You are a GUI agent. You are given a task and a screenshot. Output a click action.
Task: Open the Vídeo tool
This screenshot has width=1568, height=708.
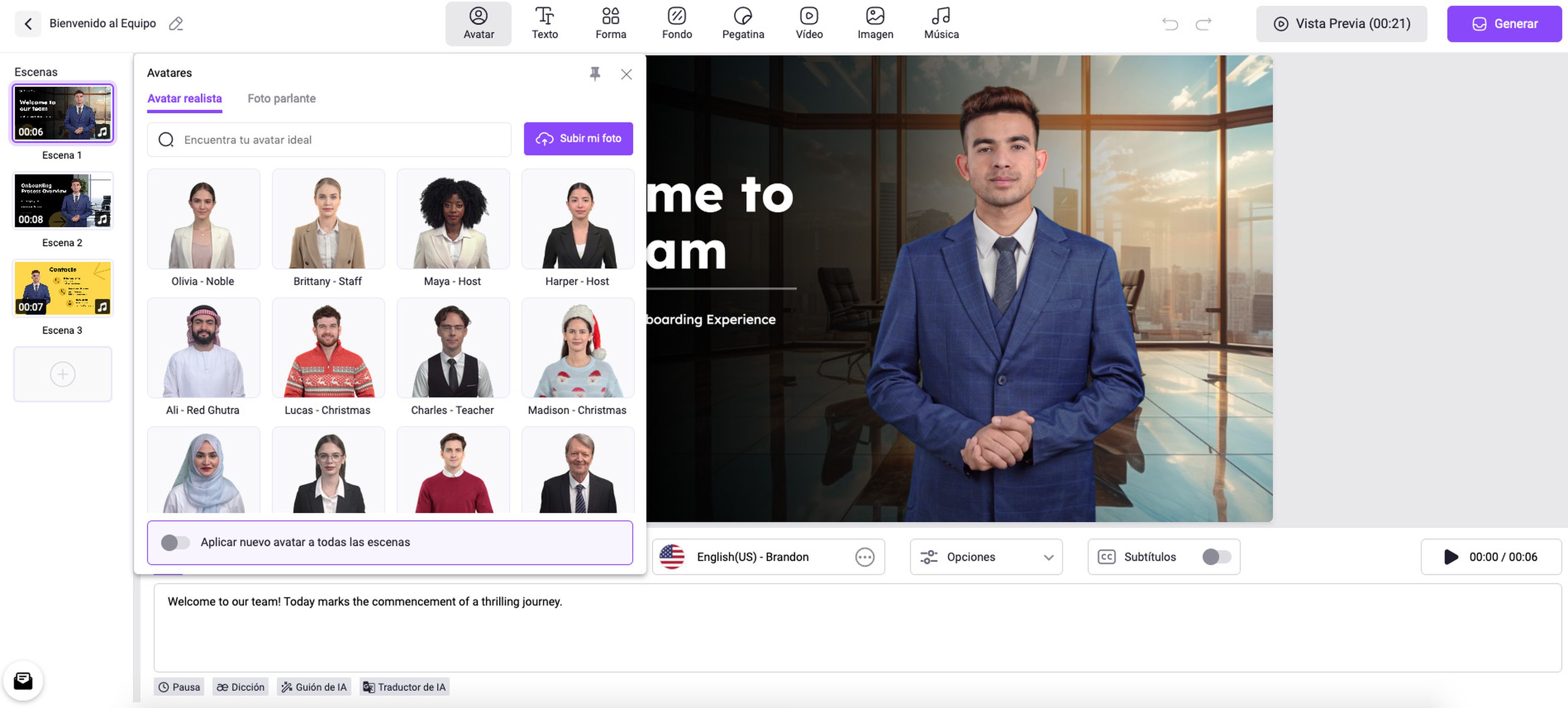click(809, 24)
